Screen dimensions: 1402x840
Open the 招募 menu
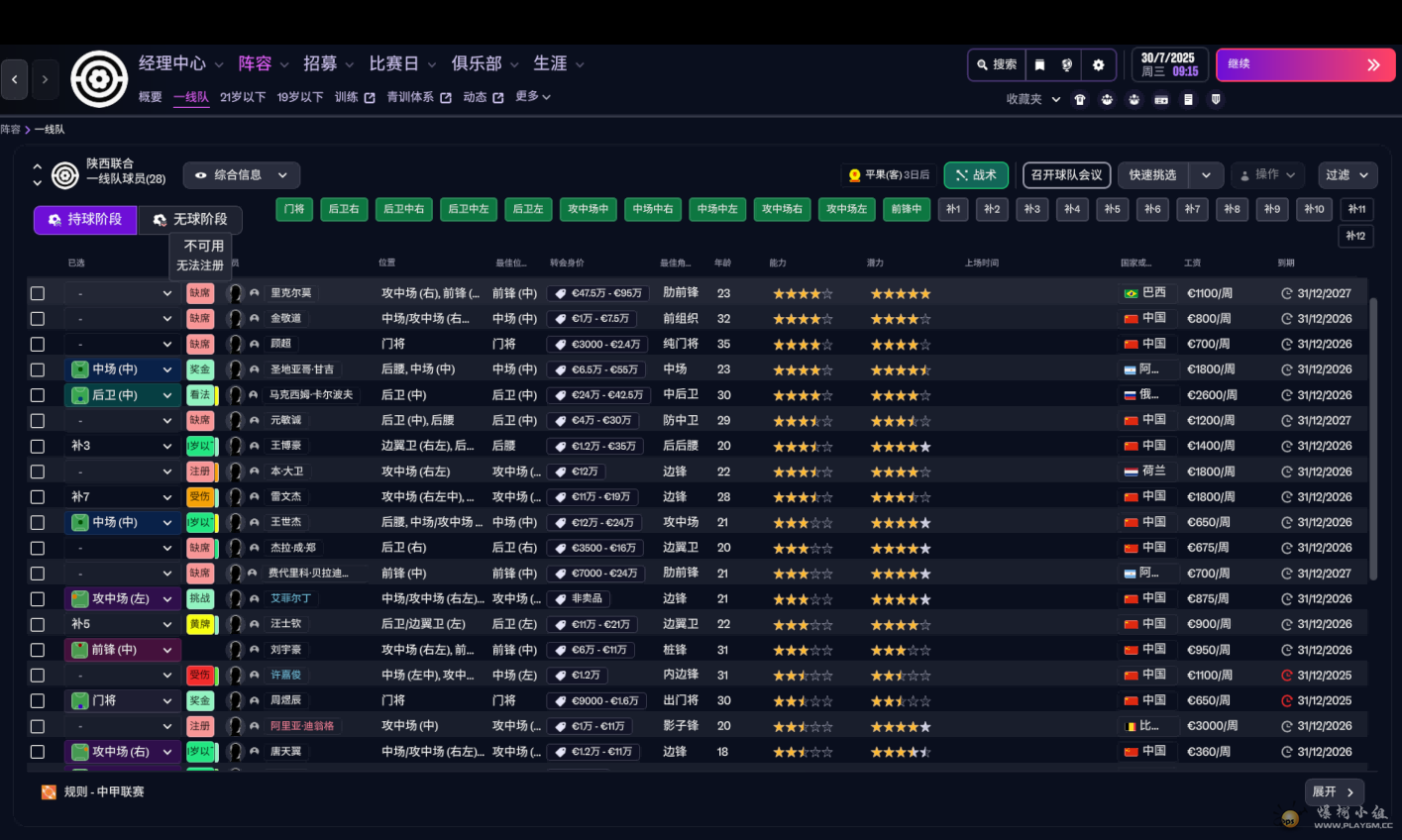(328, 64)
